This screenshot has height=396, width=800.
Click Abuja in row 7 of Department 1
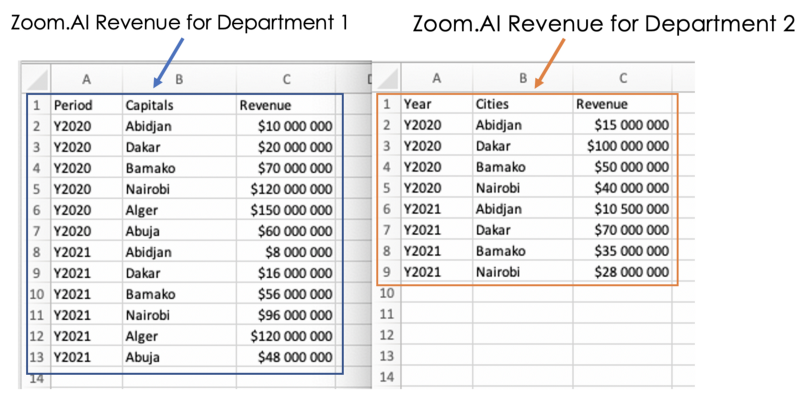pos(179,231)
